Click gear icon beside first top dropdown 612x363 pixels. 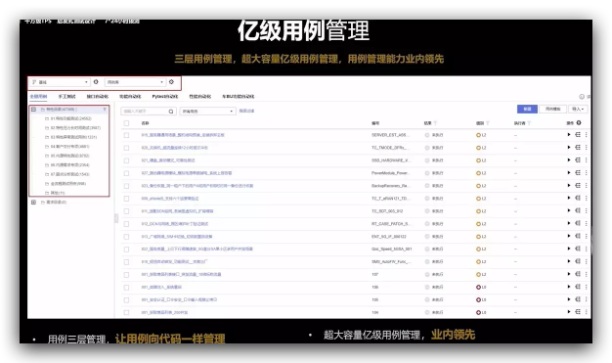96,82
